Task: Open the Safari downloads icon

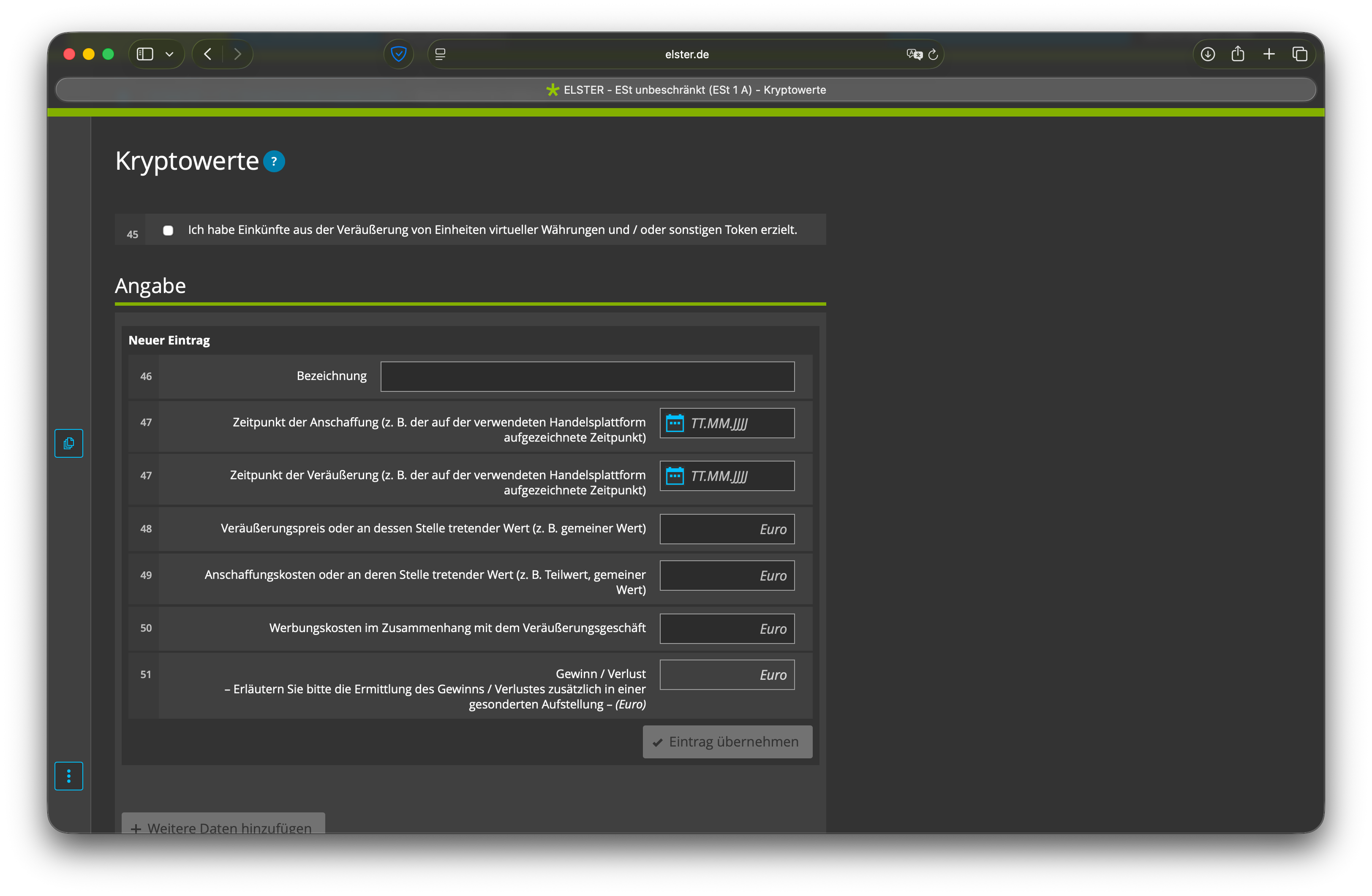Action: pos(1208,54)
